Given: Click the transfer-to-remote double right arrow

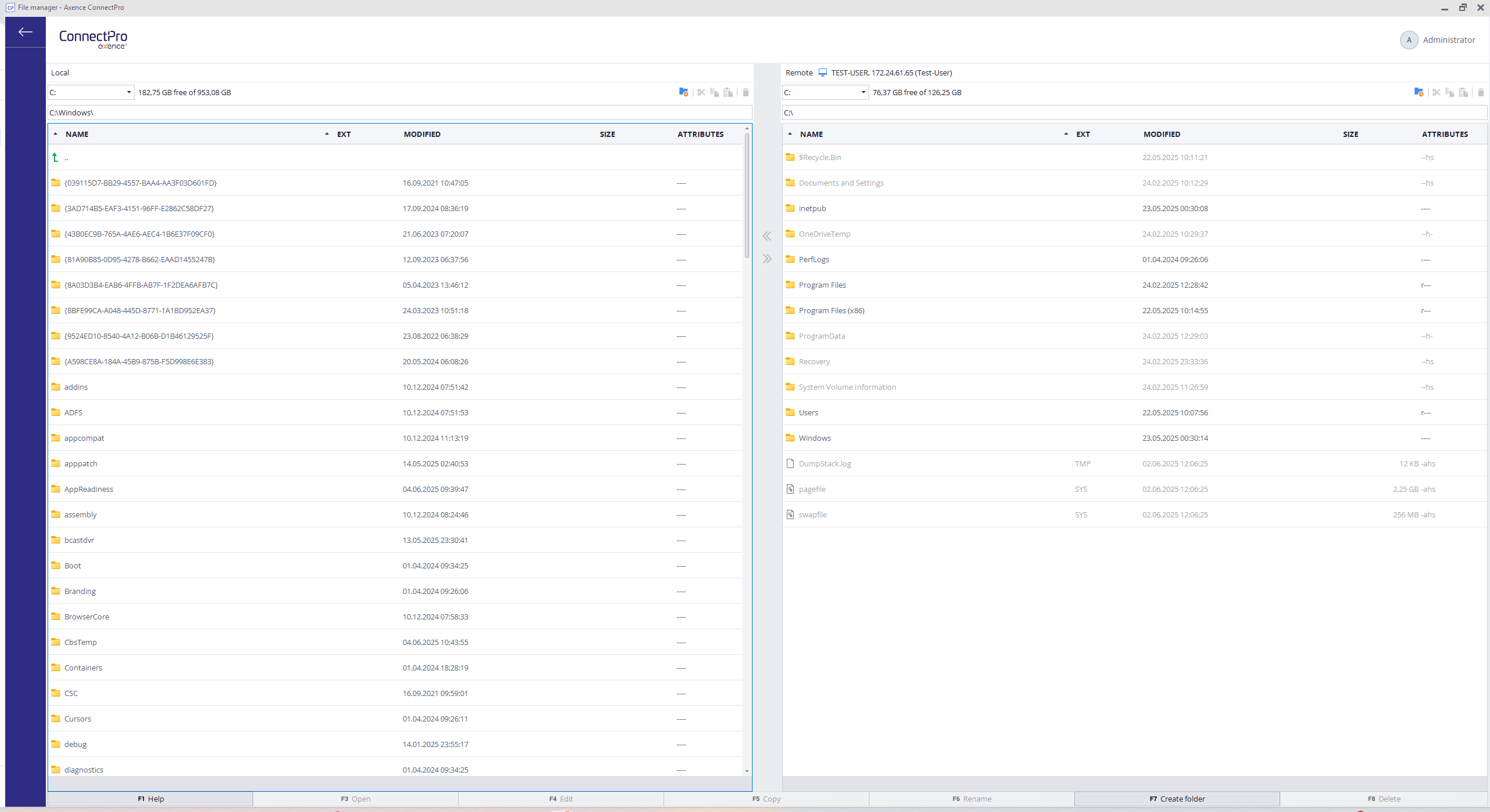Looking at the screenshot, I should 767,259.
